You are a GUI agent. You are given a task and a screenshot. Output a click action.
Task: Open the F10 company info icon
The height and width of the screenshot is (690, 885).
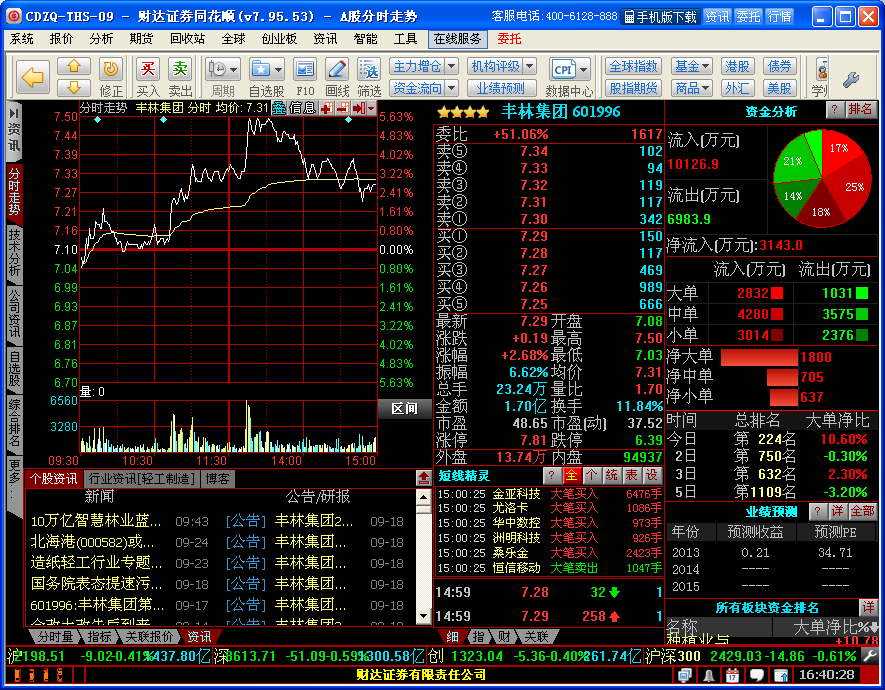tap(305, 77)
